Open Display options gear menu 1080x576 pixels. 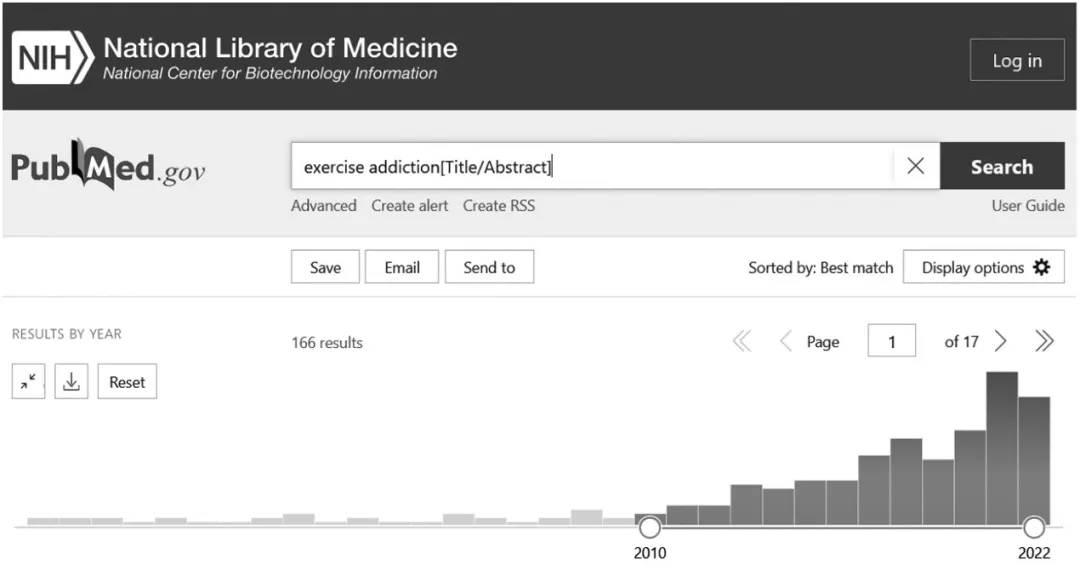coord(985,267)
